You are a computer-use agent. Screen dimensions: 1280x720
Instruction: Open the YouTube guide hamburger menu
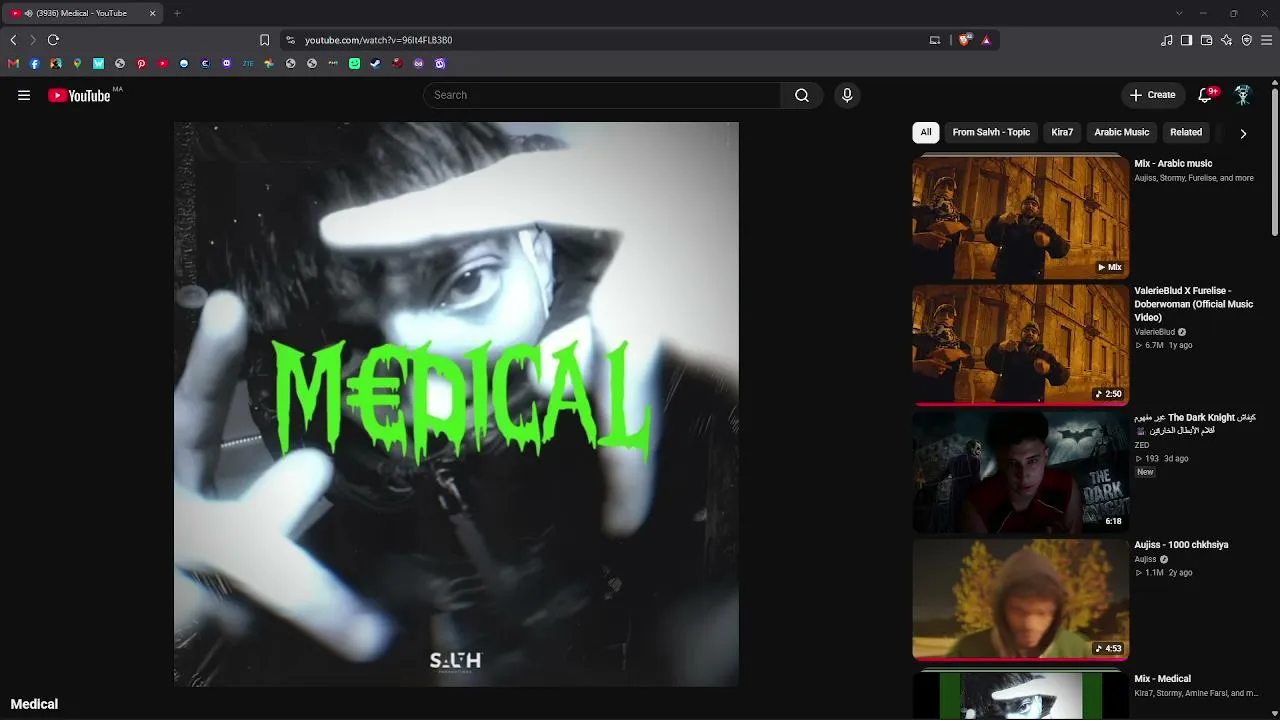(24, 95)
